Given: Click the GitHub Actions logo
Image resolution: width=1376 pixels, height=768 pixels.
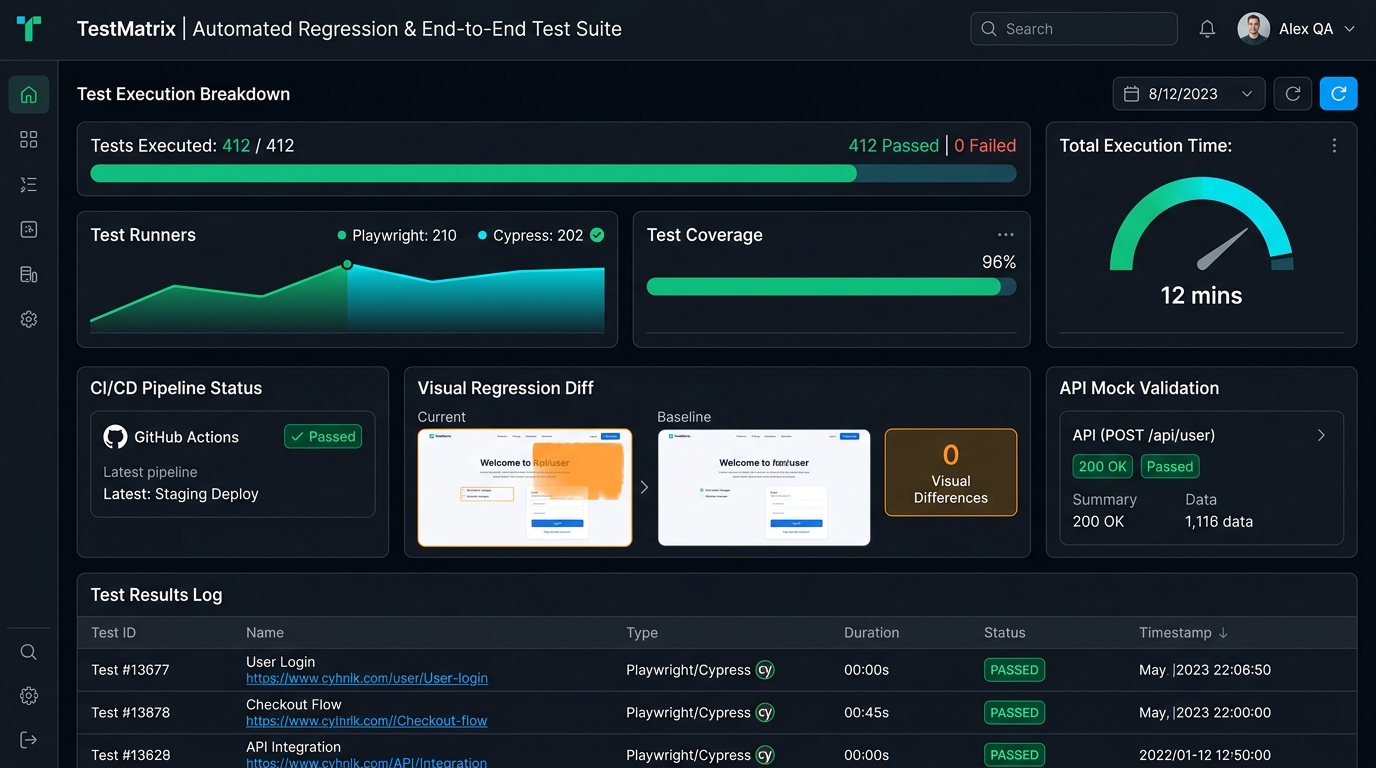Looking at the screenshot, I should pos(115,437).
